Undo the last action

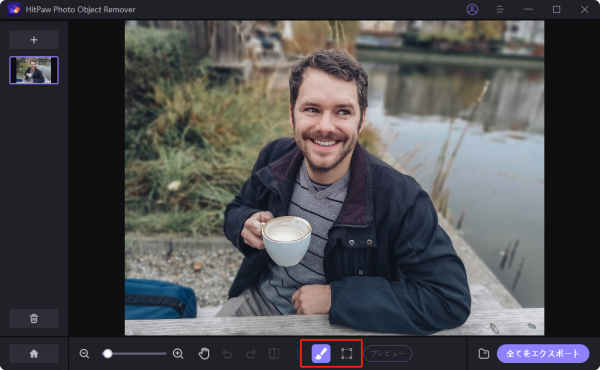227,354
